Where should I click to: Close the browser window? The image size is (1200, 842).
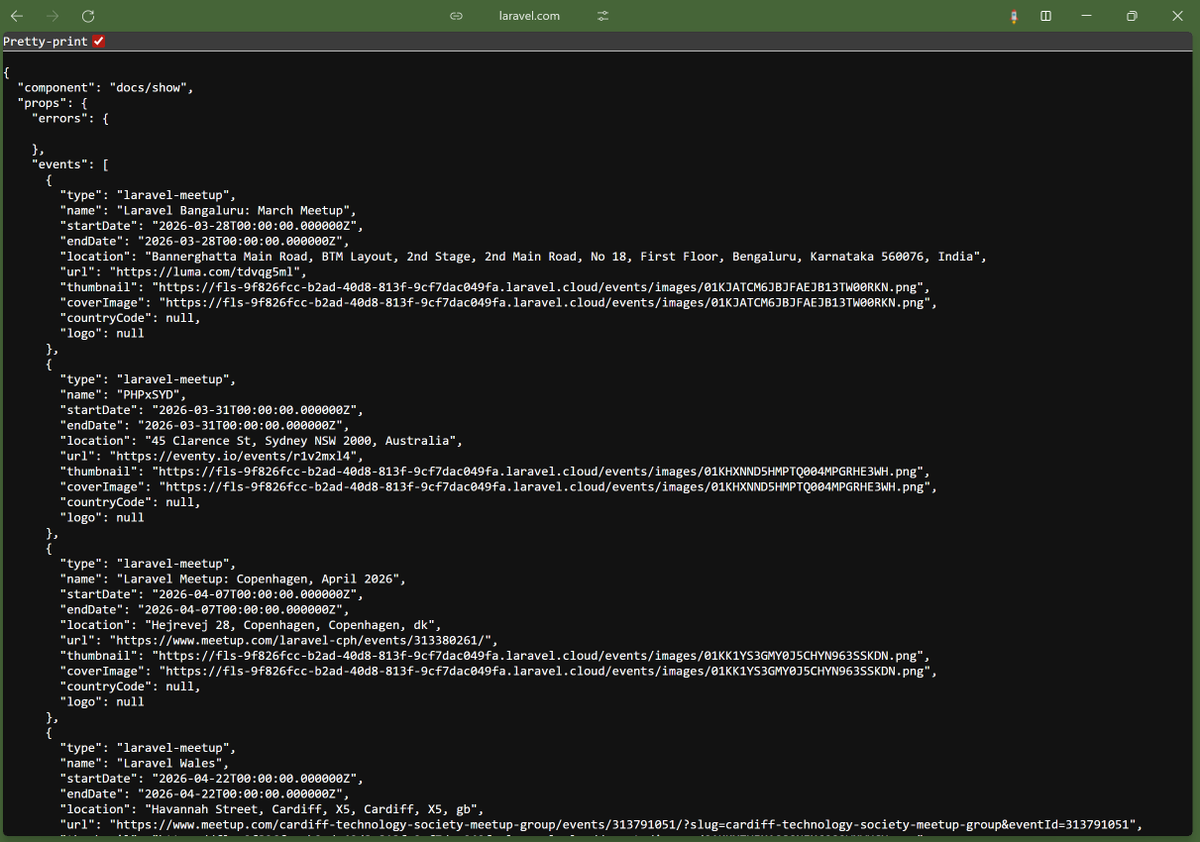1176,16
